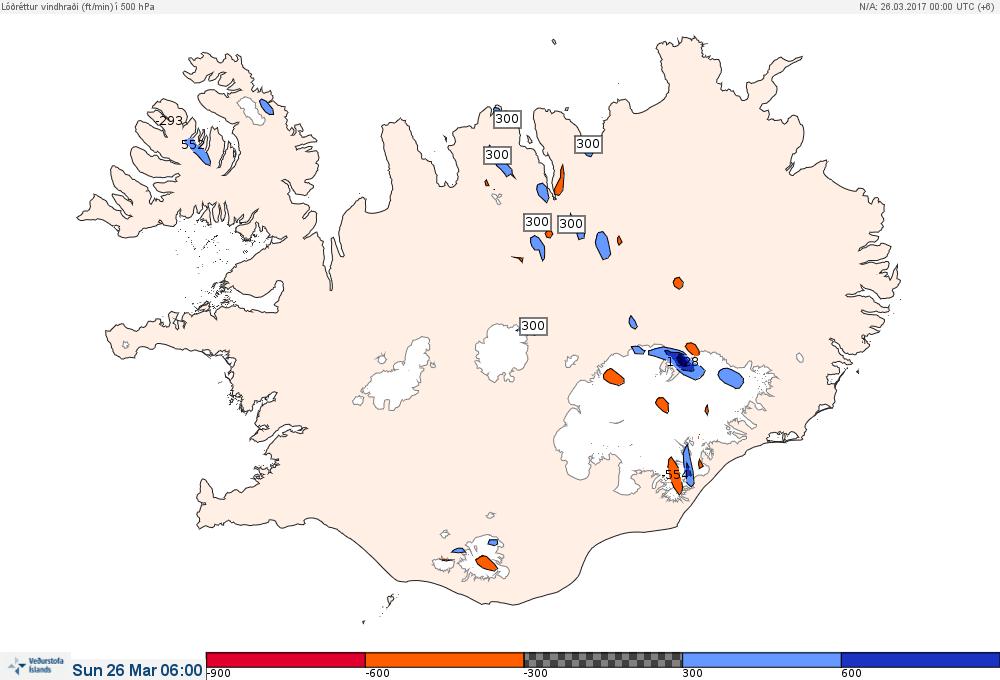
Task: Select the red legend color band
Action: pyautogui.click(x=286, y=660)
